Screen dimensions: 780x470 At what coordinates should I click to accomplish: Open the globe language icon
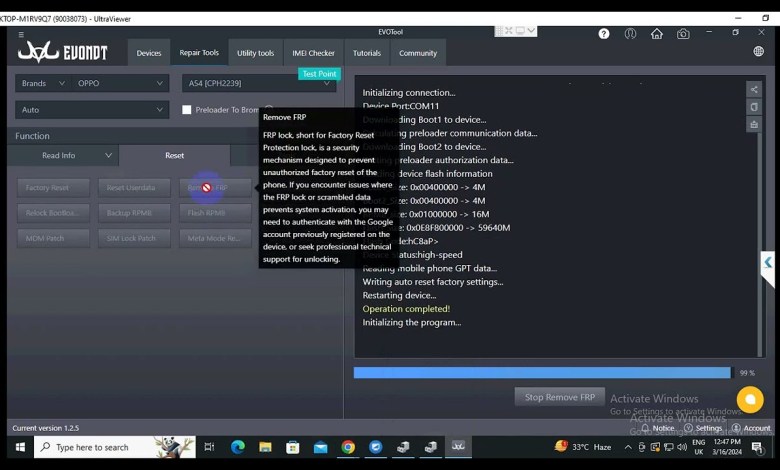759,52
